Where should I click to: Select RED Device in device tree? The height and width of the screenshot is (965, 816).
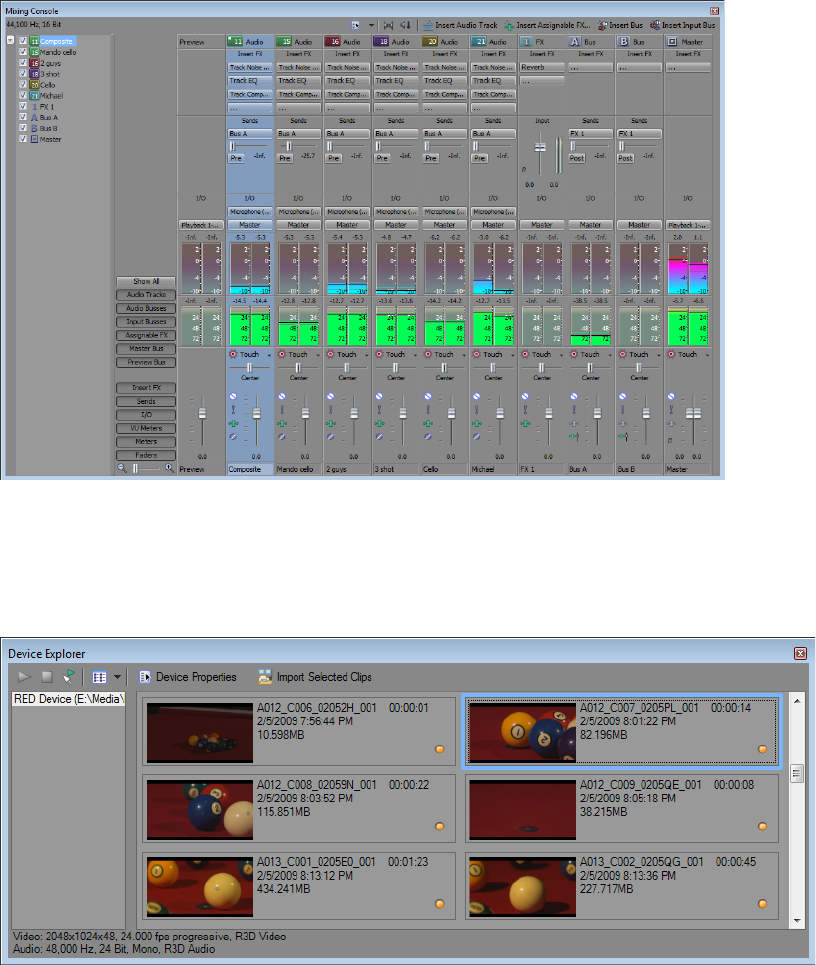click(x=68, y=699)
